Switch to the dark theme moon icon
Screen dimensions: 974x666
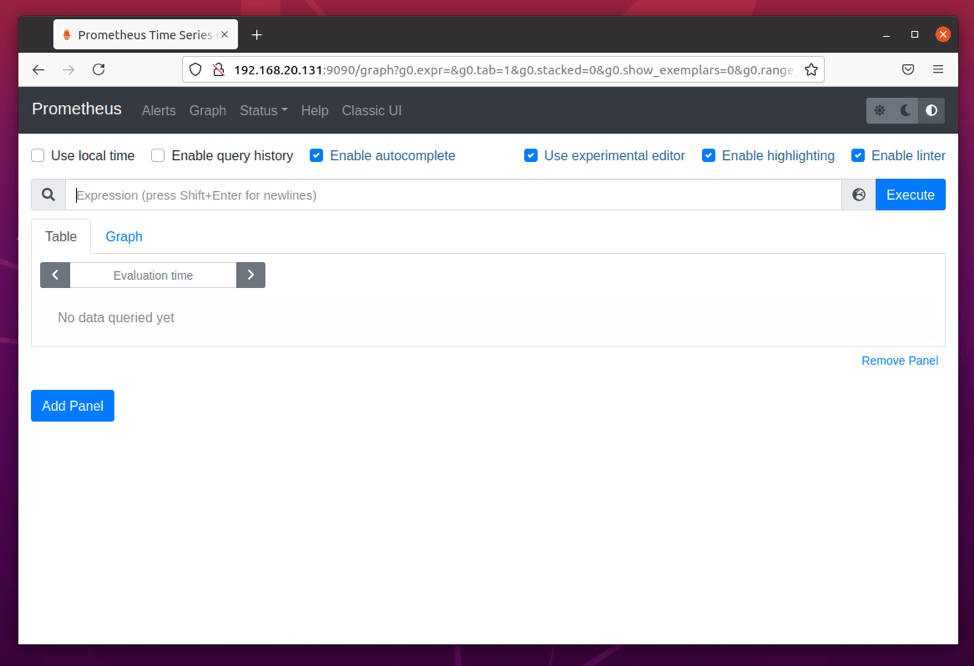pos(906,111)
